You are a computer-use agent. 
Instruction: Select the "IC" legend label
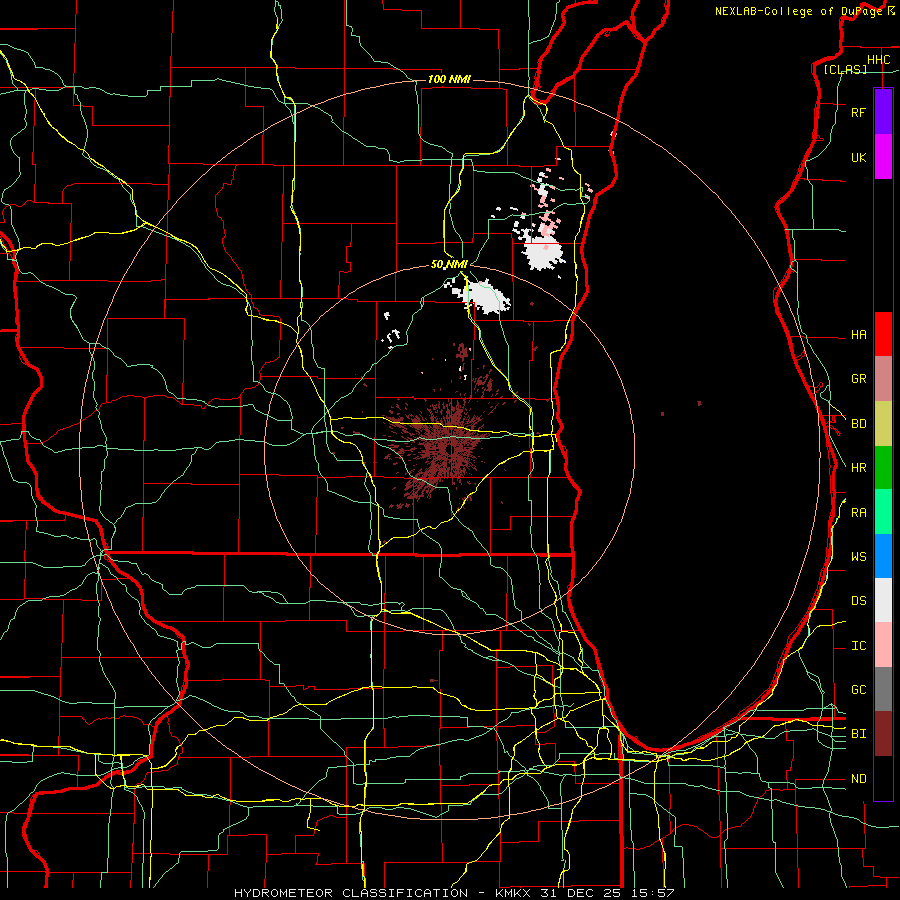tap(858, 646)
